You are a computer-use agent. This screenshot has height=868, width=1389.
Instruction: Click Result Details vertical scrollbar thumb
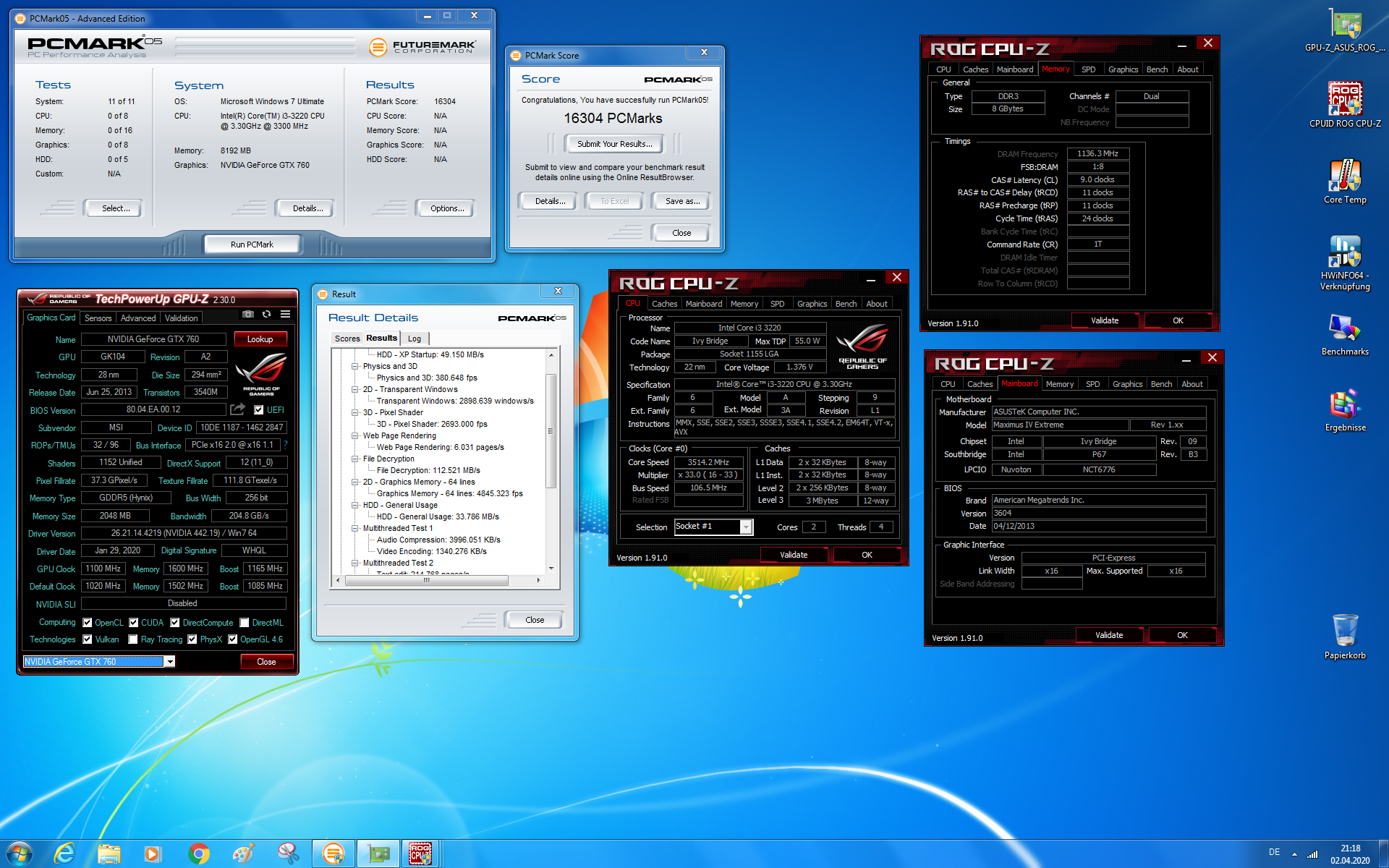(x=551, y=431)
